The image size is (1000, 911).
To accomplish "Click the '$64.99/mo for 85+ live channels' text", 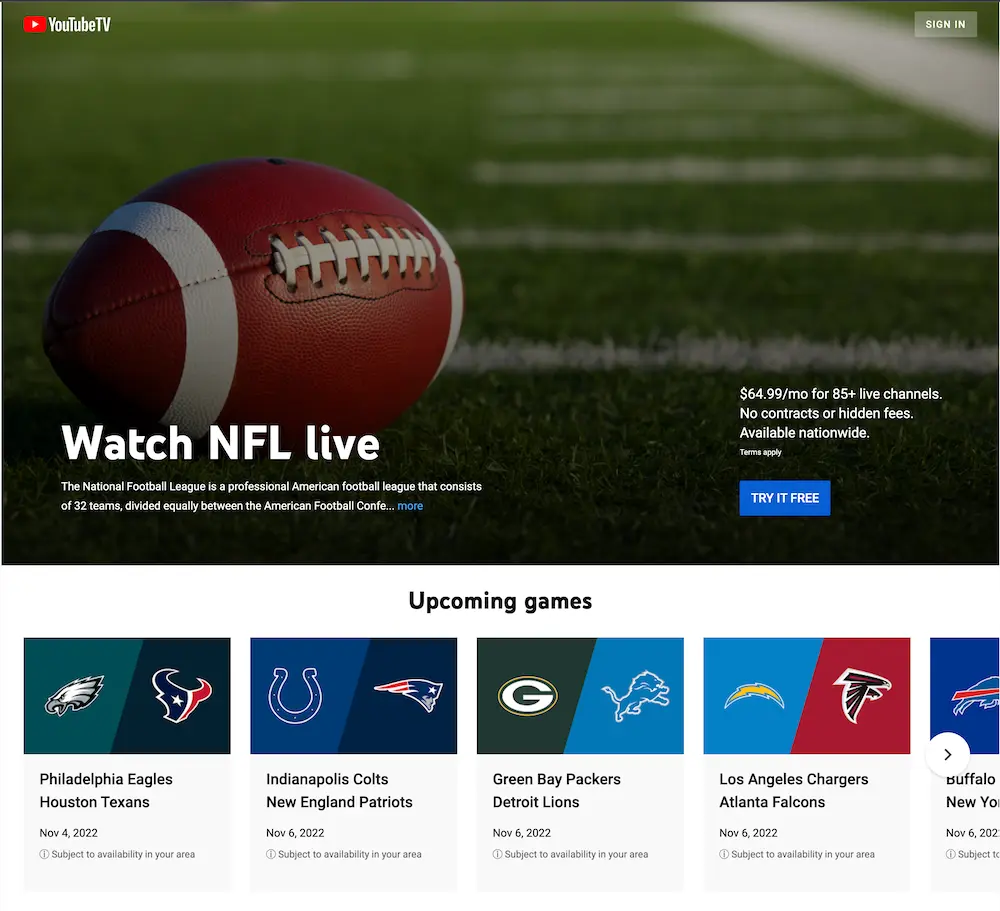I will [x=841, y=394].
